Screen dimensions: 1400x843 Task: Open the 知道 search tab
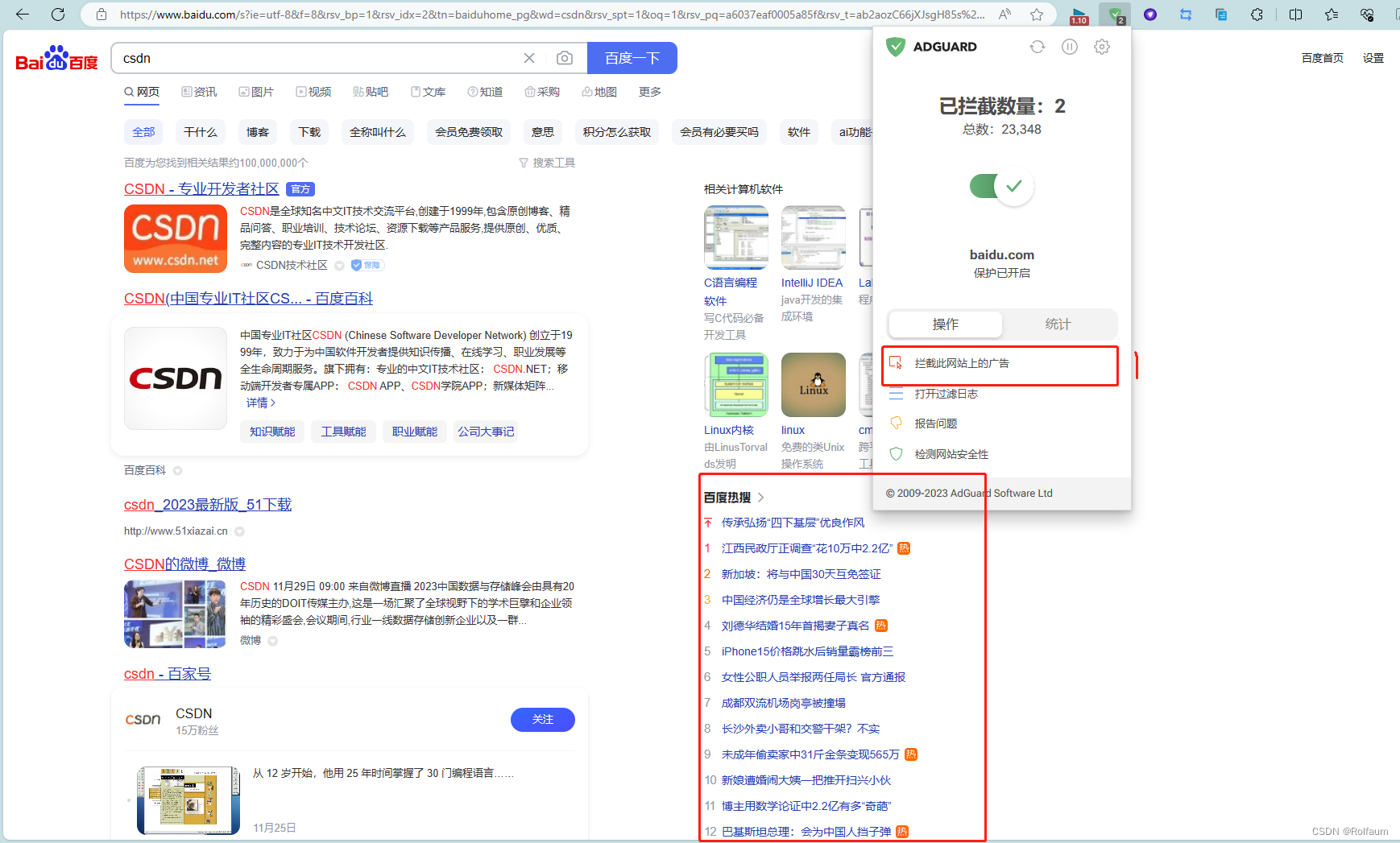pos(485,92)
